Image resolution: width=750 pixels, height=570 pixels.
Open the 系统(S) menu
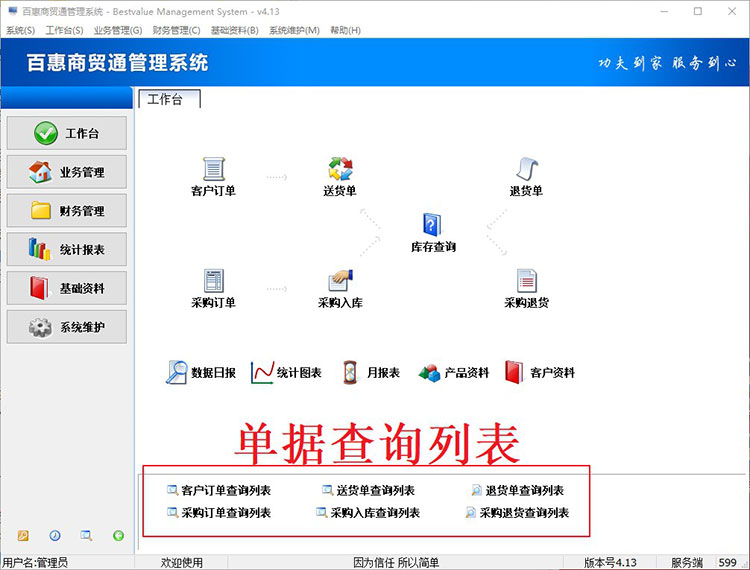(20, 31)
